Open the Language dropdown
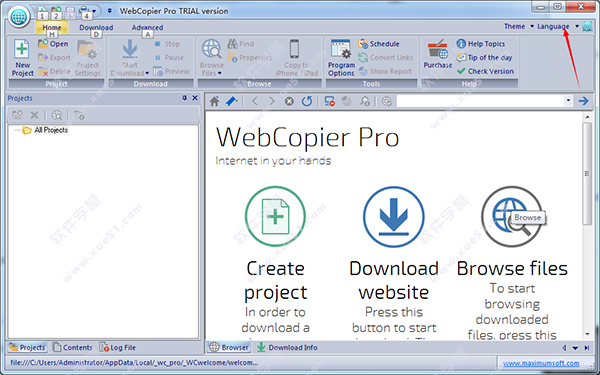 [x=558, y=26]
